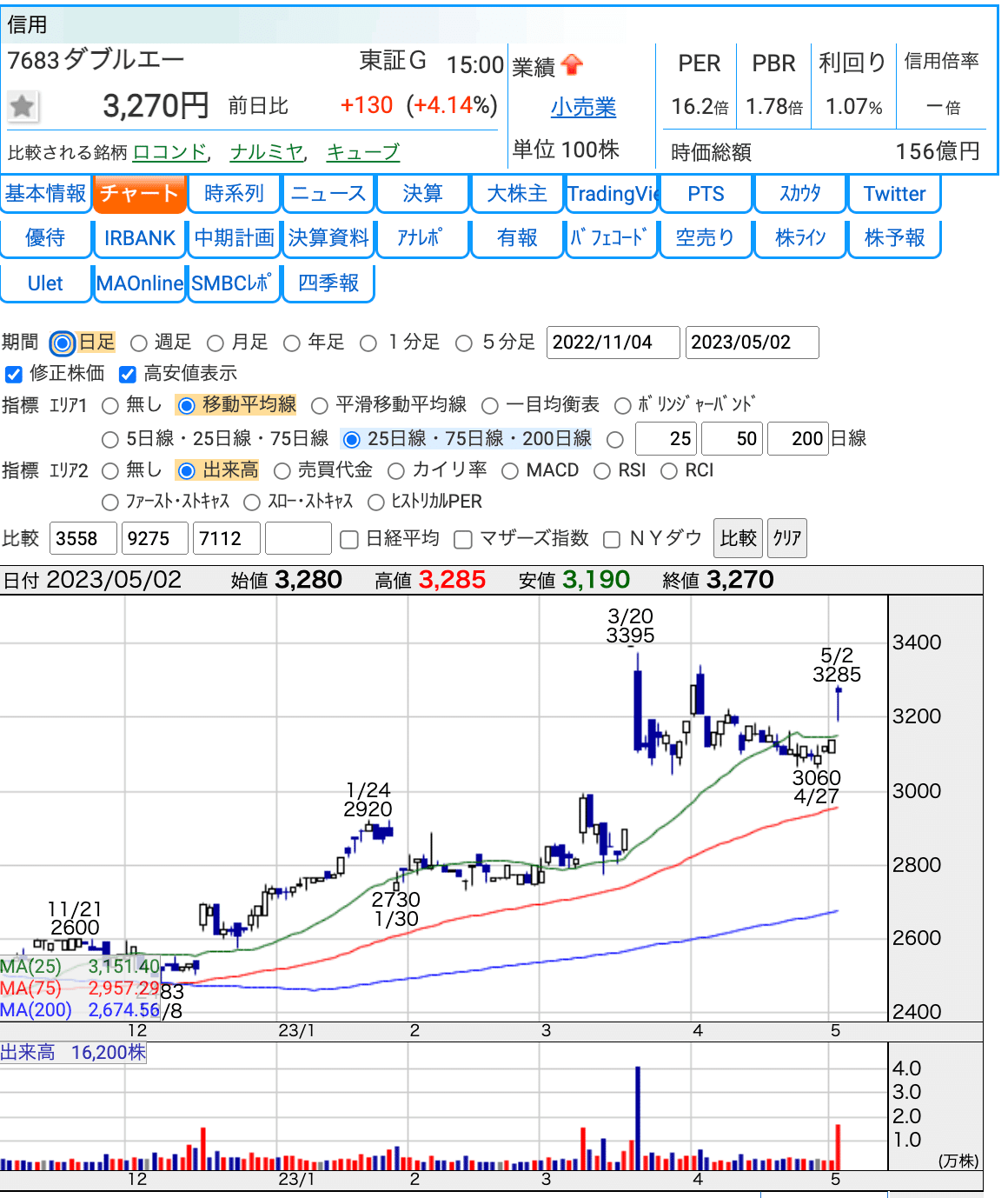
Task: Open the 決算資料 tab
Action: click(328, 237)
